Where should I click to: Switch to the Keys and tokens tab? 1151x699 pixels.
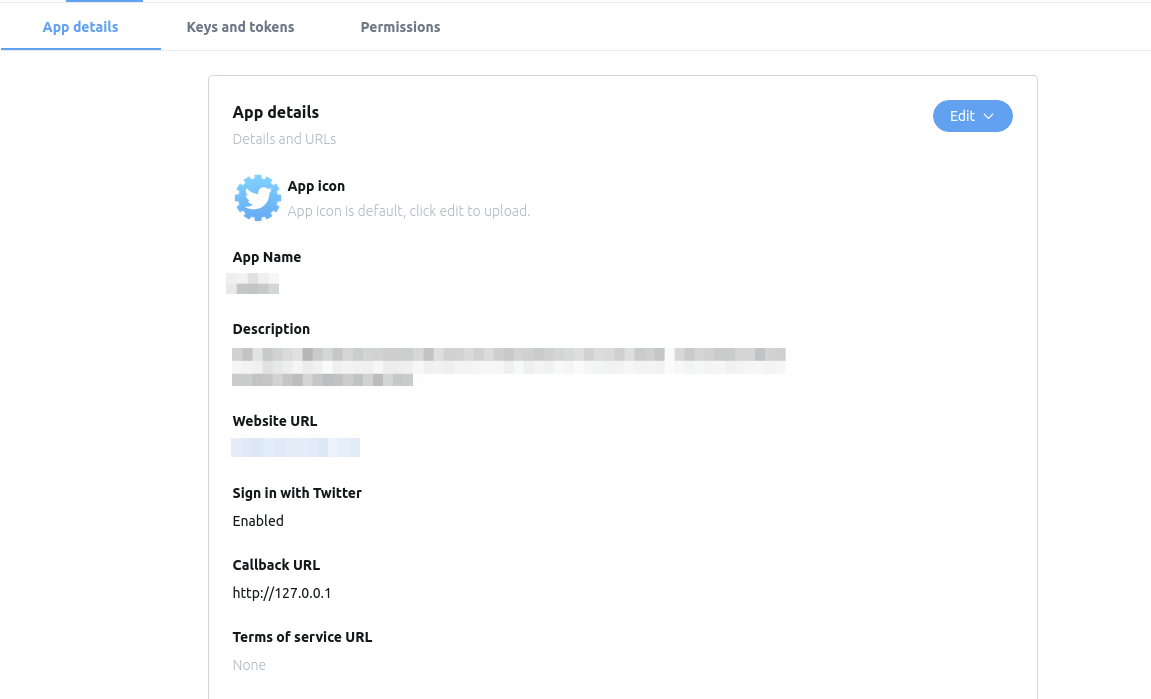pos(240,27)
